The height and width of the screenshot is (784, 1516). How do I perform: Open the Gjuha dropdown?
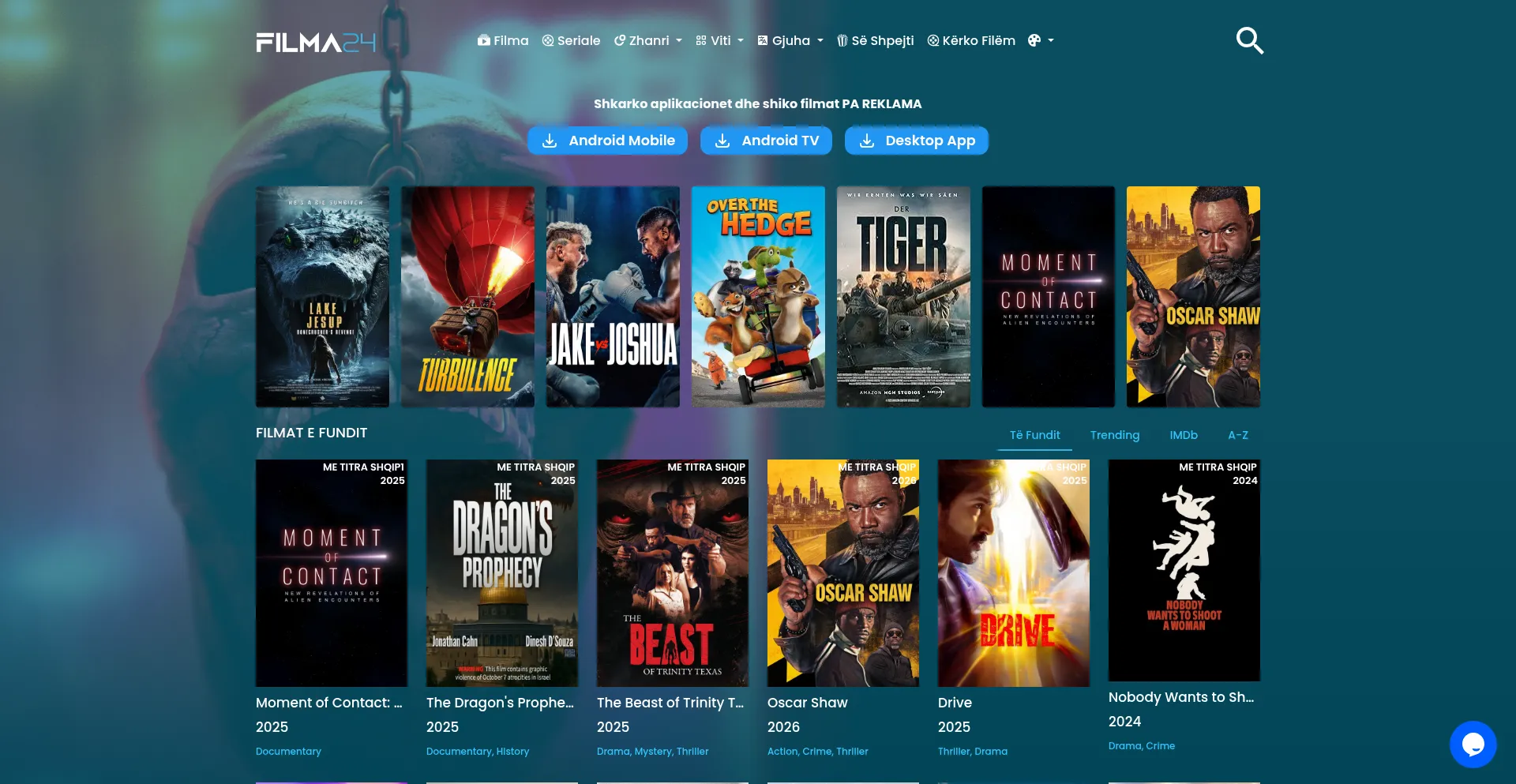pyautogui.click(x=790, y=40)
